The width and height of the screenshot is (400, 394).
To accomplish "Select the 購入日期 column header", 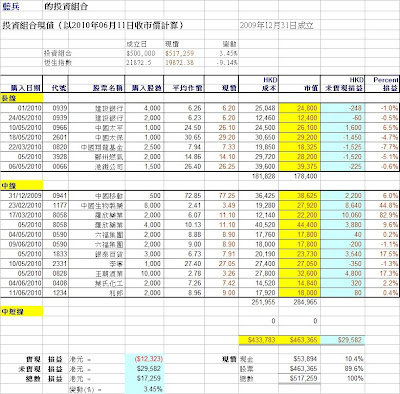I will coord(22,84).
